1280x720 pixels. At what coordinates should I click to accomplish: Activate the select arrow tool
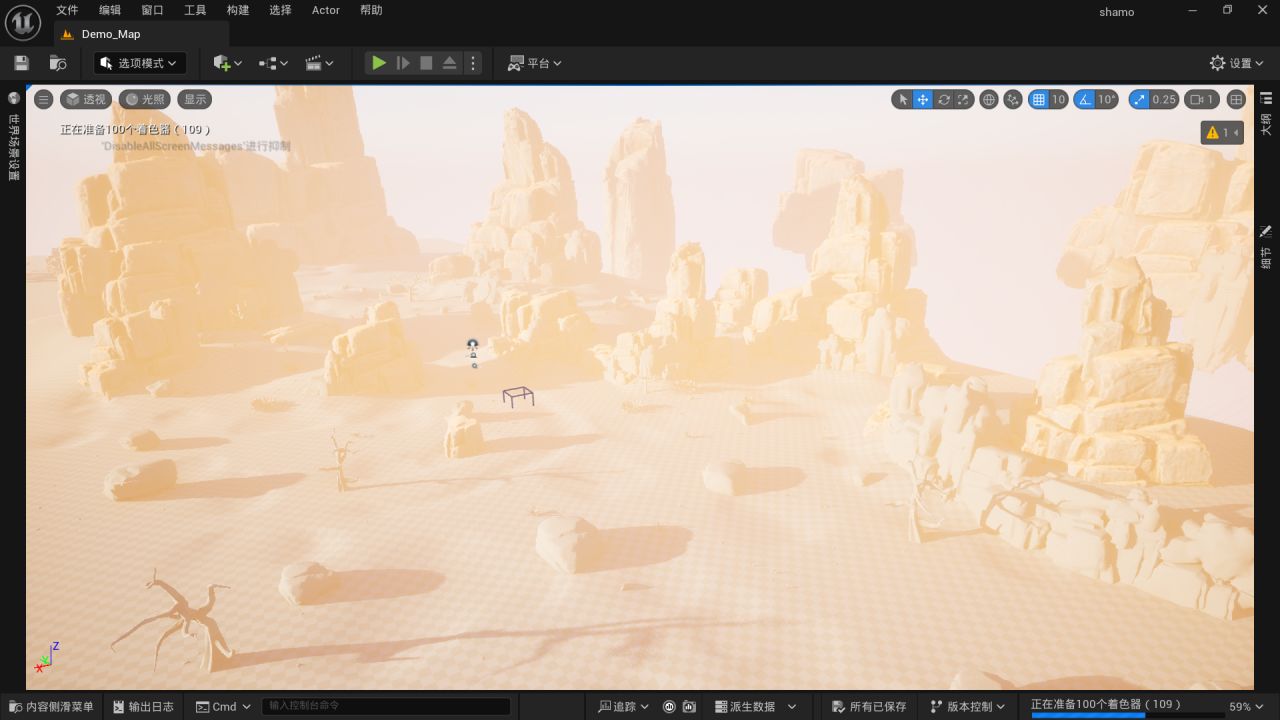tap(903, 99)
